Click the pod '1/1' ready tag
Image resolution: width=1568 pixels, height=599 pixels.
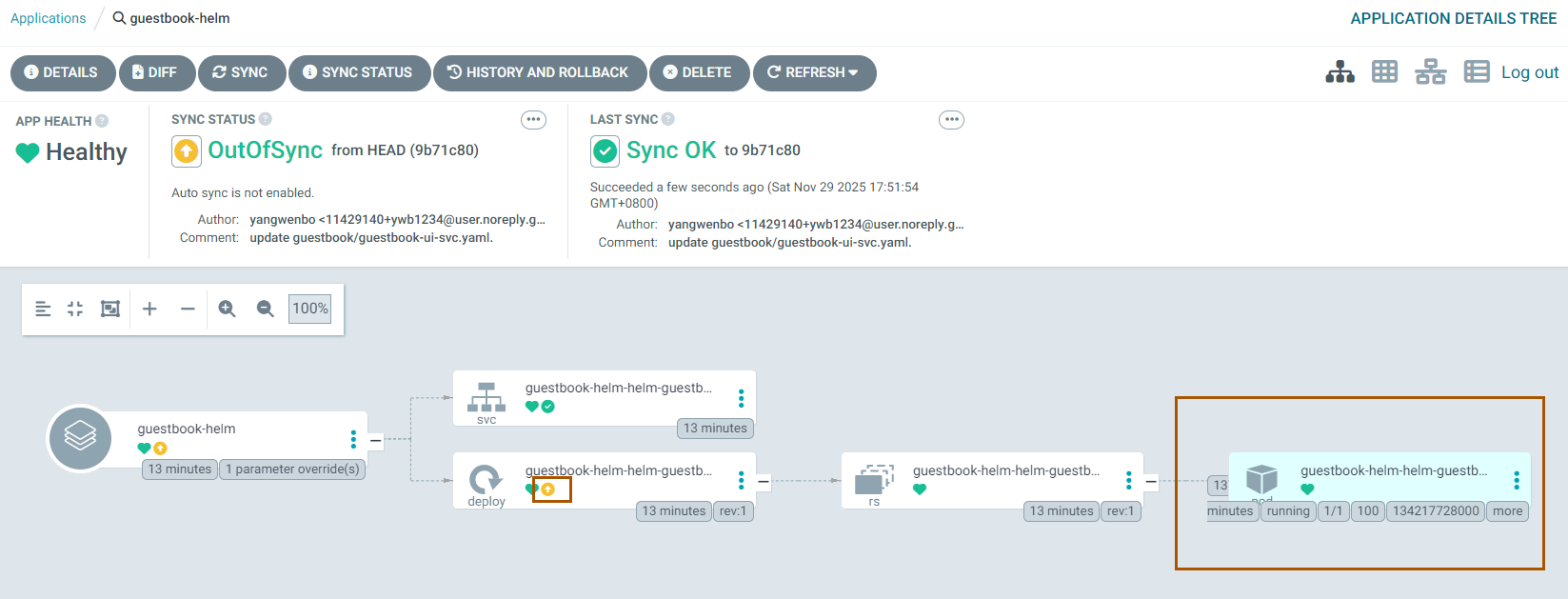coord(1333,511)
